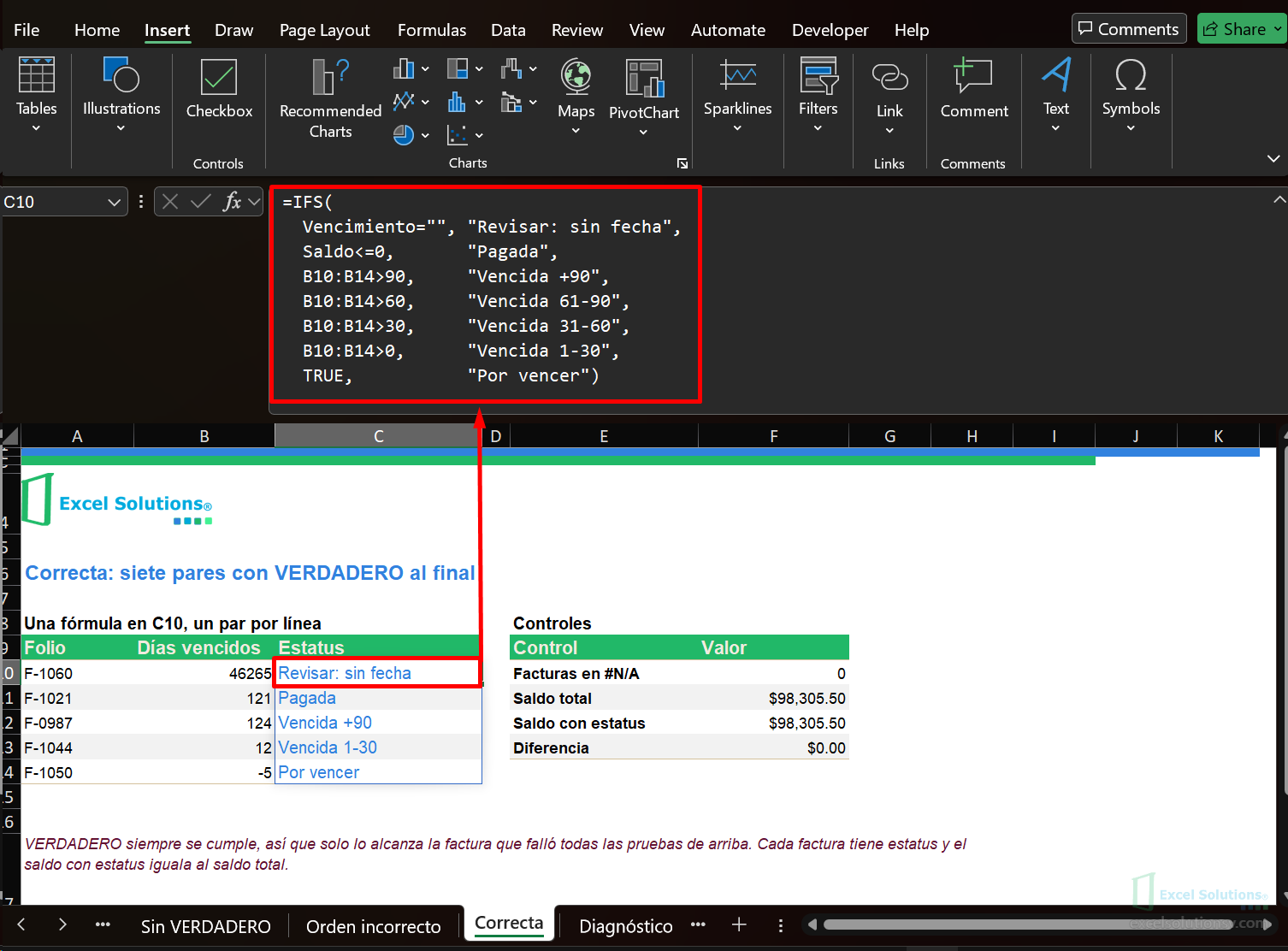This screenshot has width=1288, height=951.
Task: Insert a hierarchy (treemap) chart
Action: coord(465,69)
